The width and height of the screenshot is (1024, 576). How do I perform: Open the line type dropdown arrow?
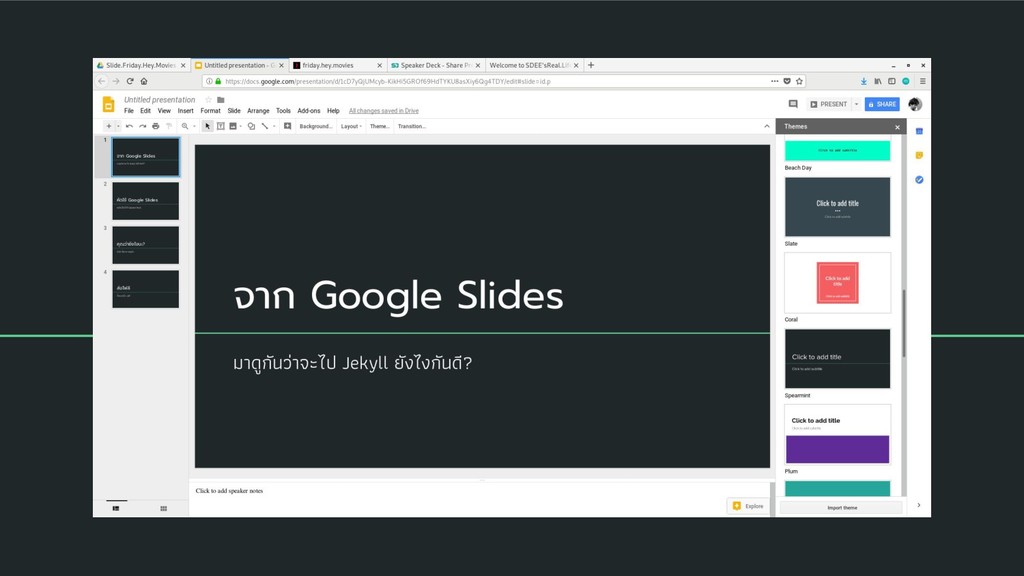click(x=274, y=127)
